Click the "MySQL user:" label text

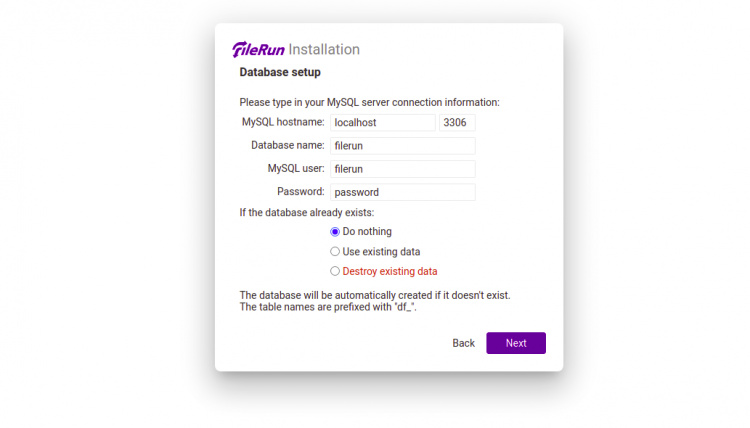tap(295, 169)
